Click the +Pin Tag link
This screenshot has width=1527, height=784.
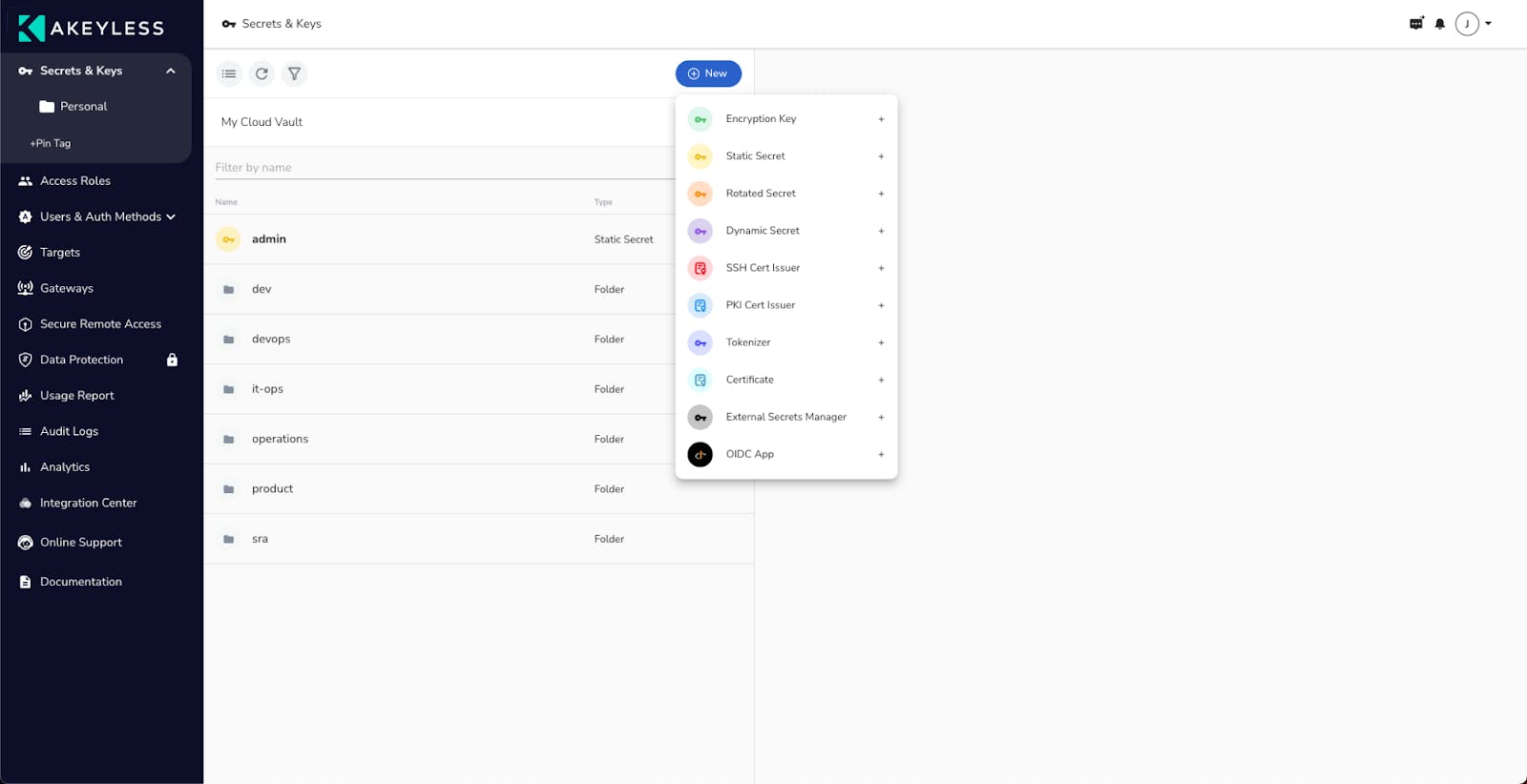[51, 143]
